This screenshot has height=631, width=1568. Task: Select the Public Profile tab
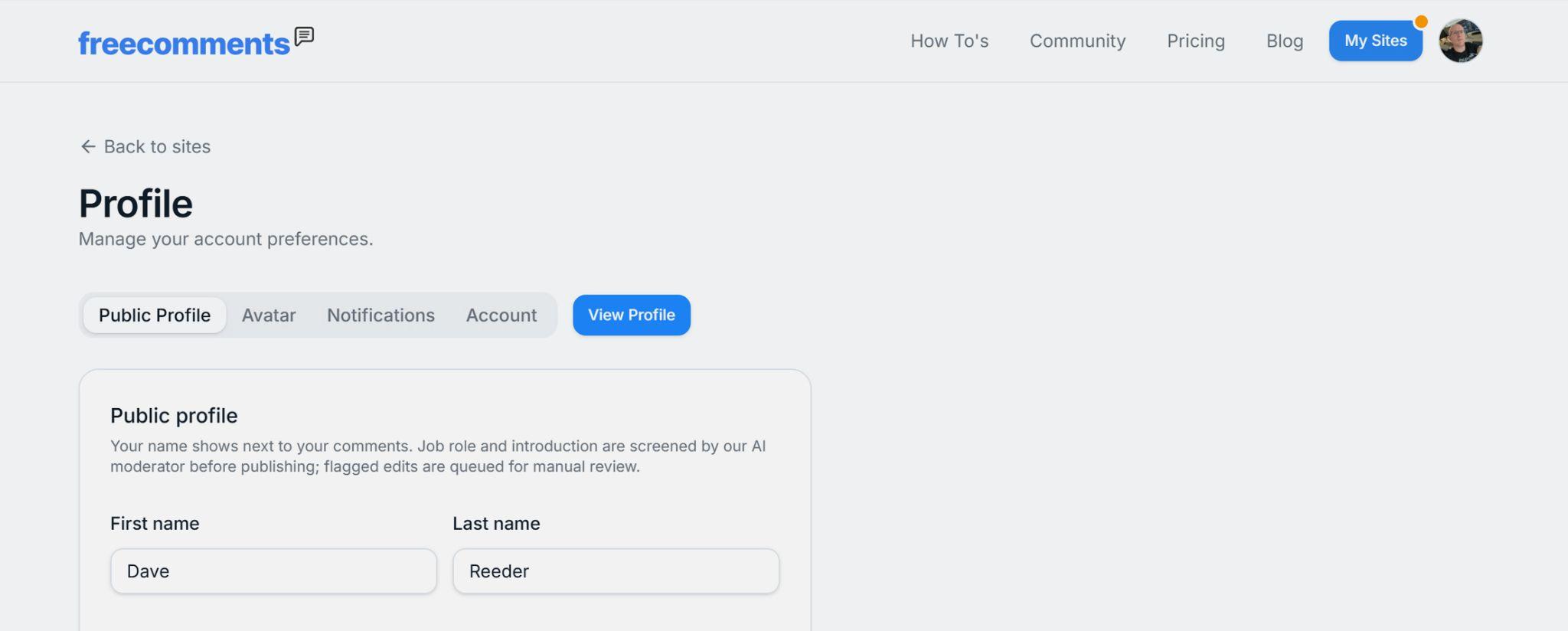[155, 315]
